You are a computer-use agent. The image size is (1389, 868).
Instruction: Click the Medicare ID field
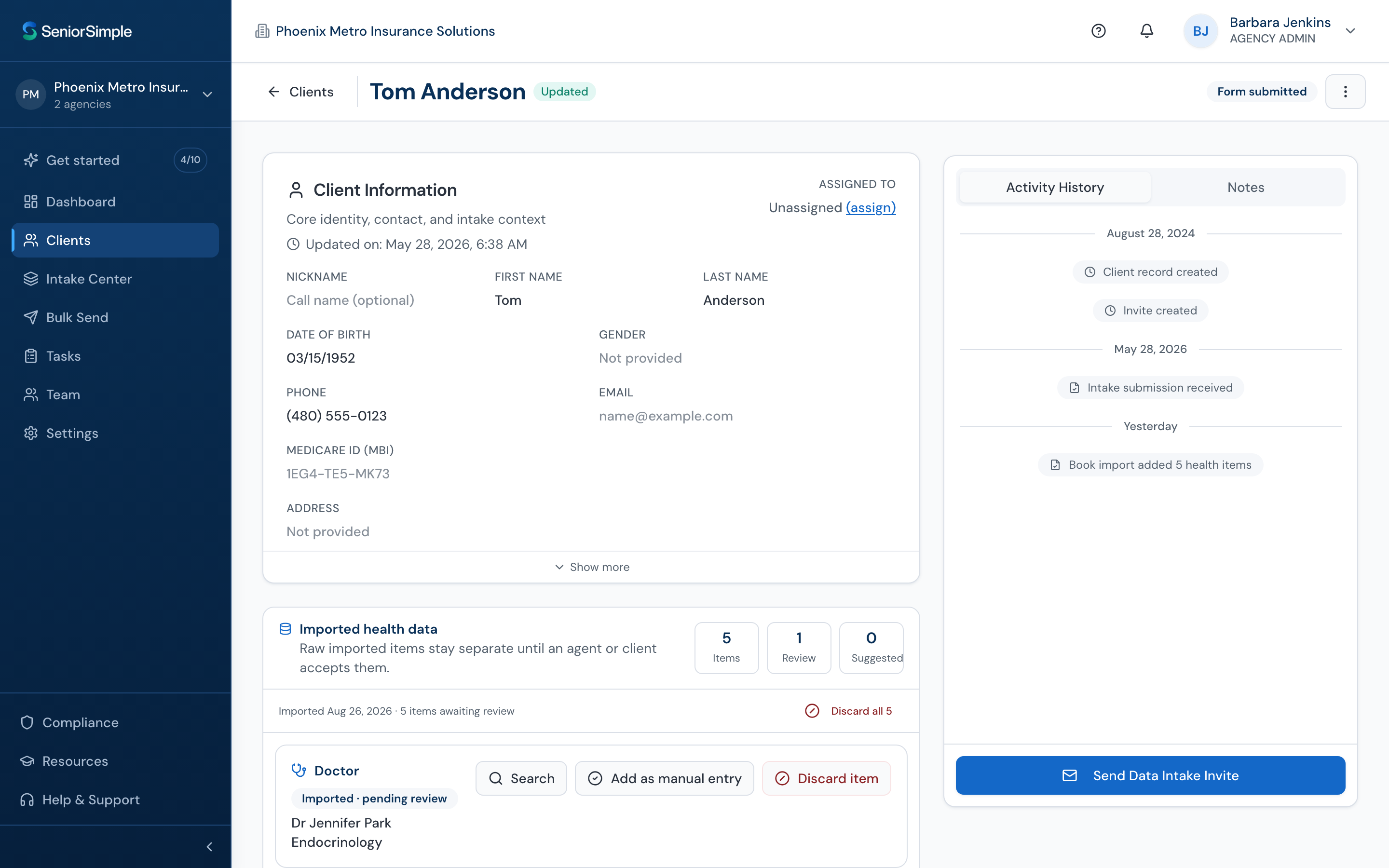tap(338, 474)
